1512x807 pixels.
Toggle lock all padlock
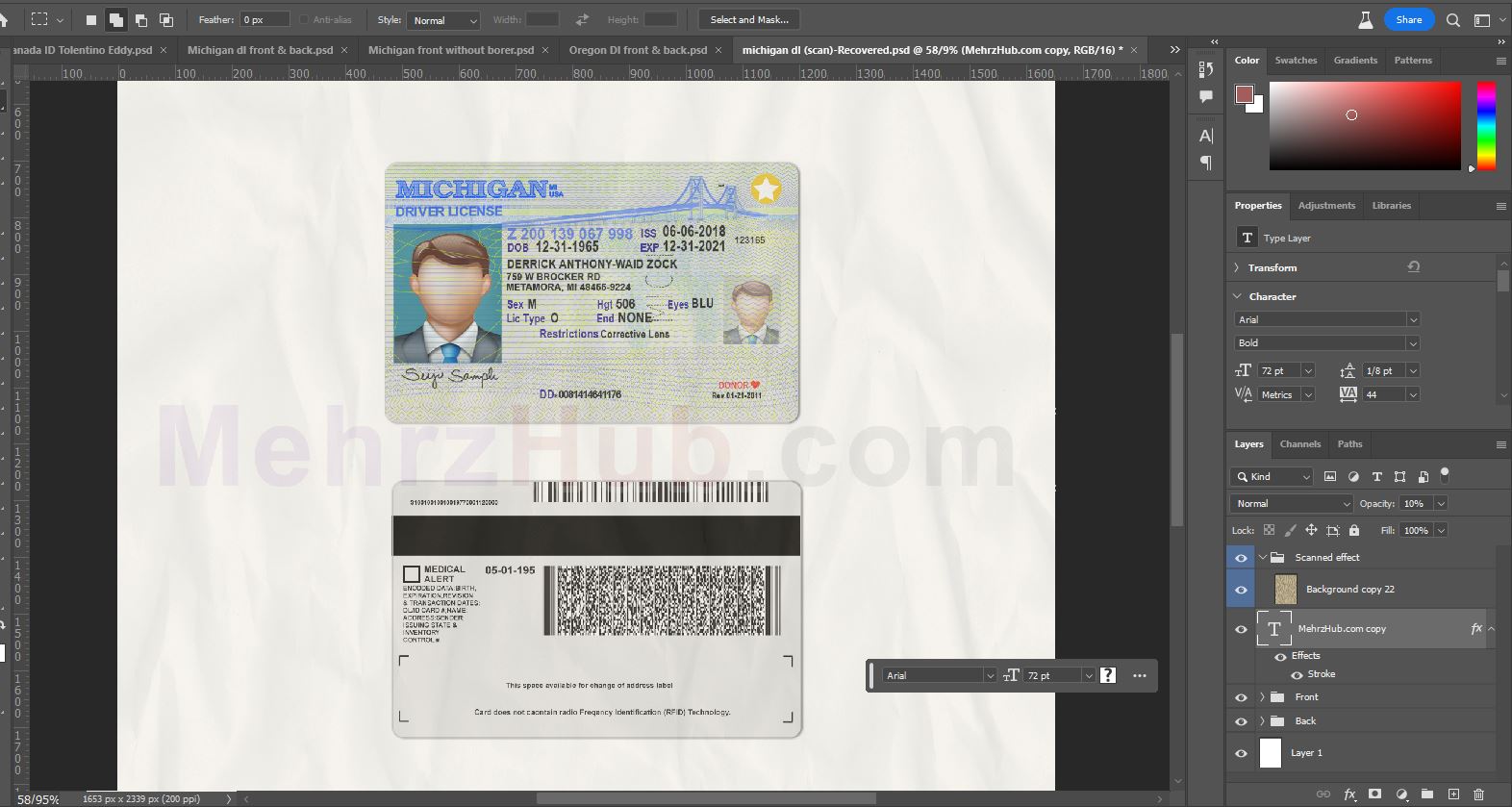pyautogui.click(x=1354, y=530)
